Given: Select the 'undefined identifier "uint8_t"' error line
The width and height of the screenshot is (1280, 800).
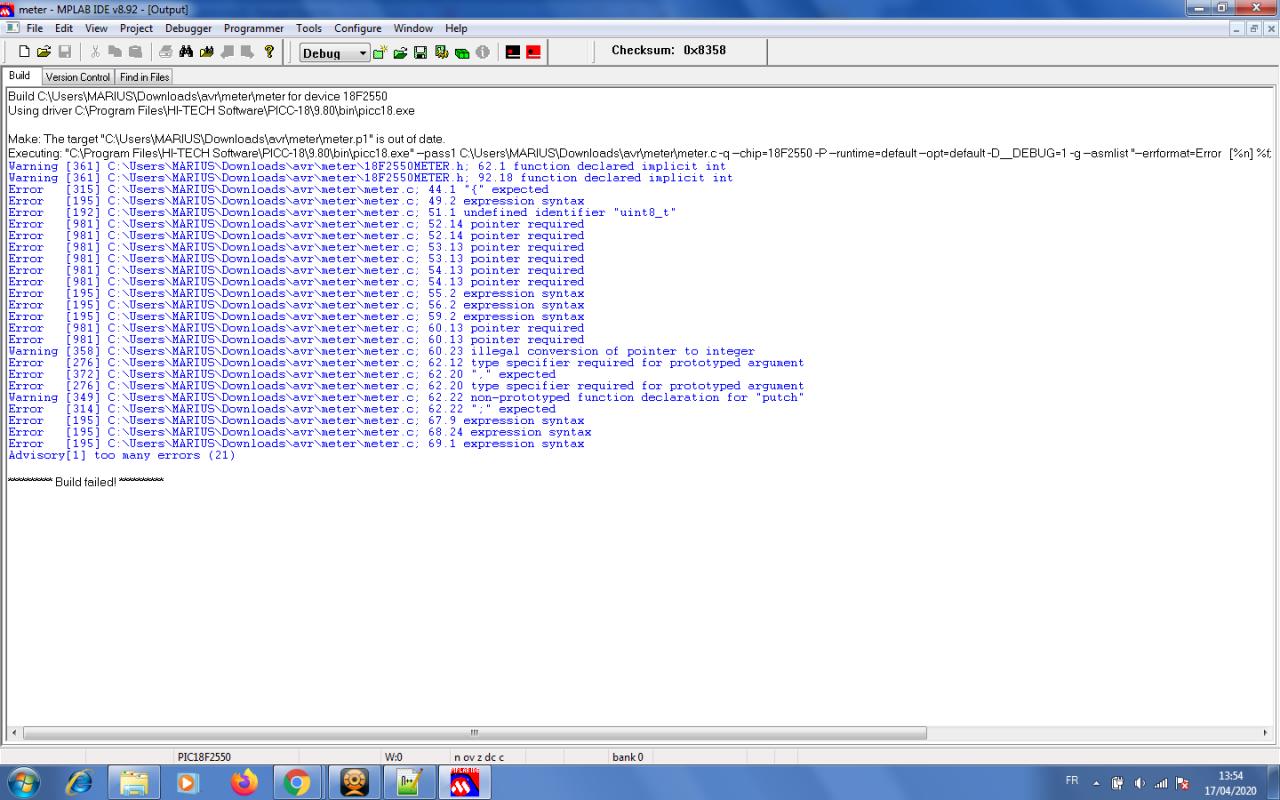Looking at the screenshot, I should [x=342, y=212].
